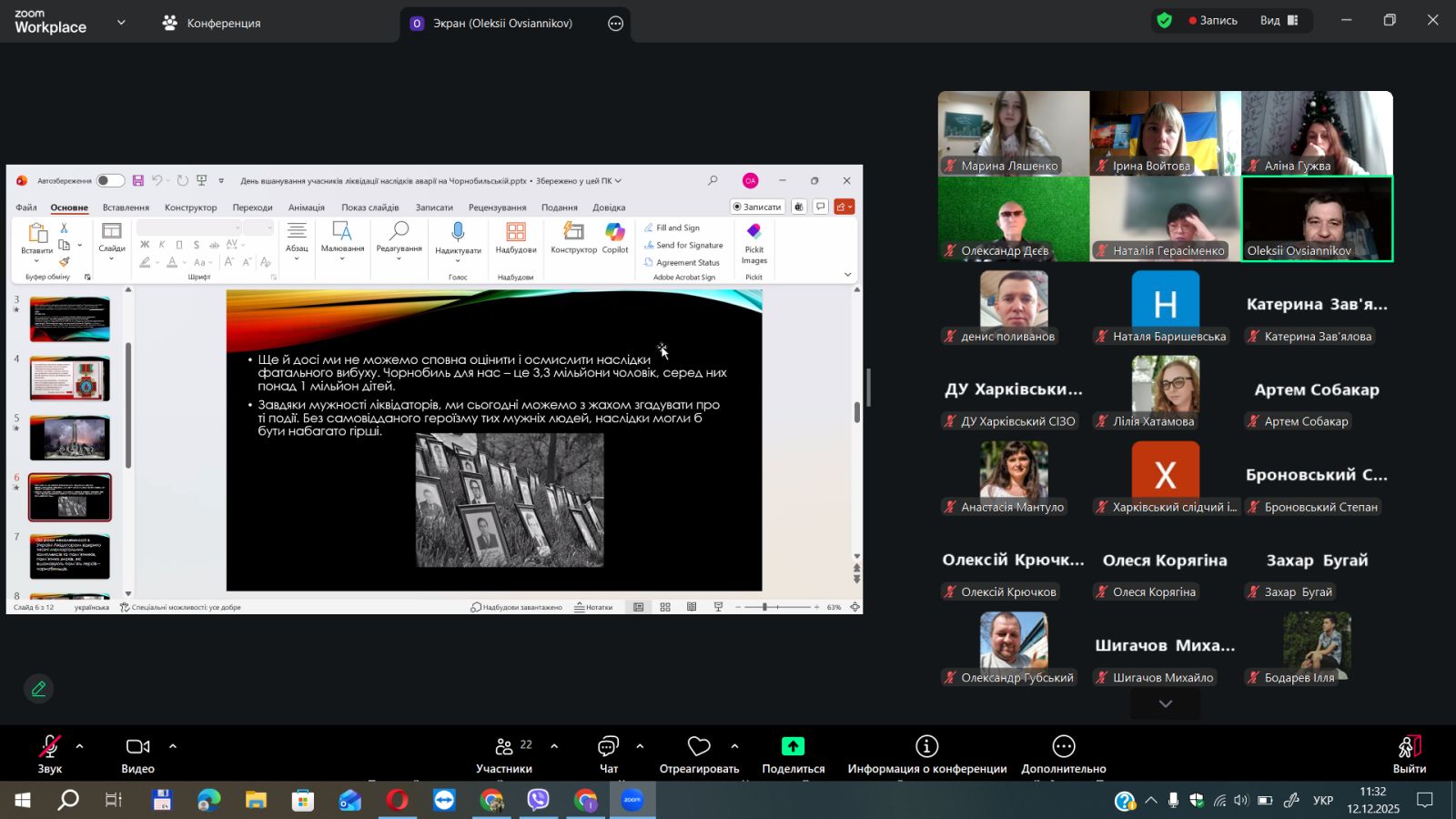Toggle PowerPoint AutoSave switch
The width and height of the screenshot is (1456, 819).
110,181
